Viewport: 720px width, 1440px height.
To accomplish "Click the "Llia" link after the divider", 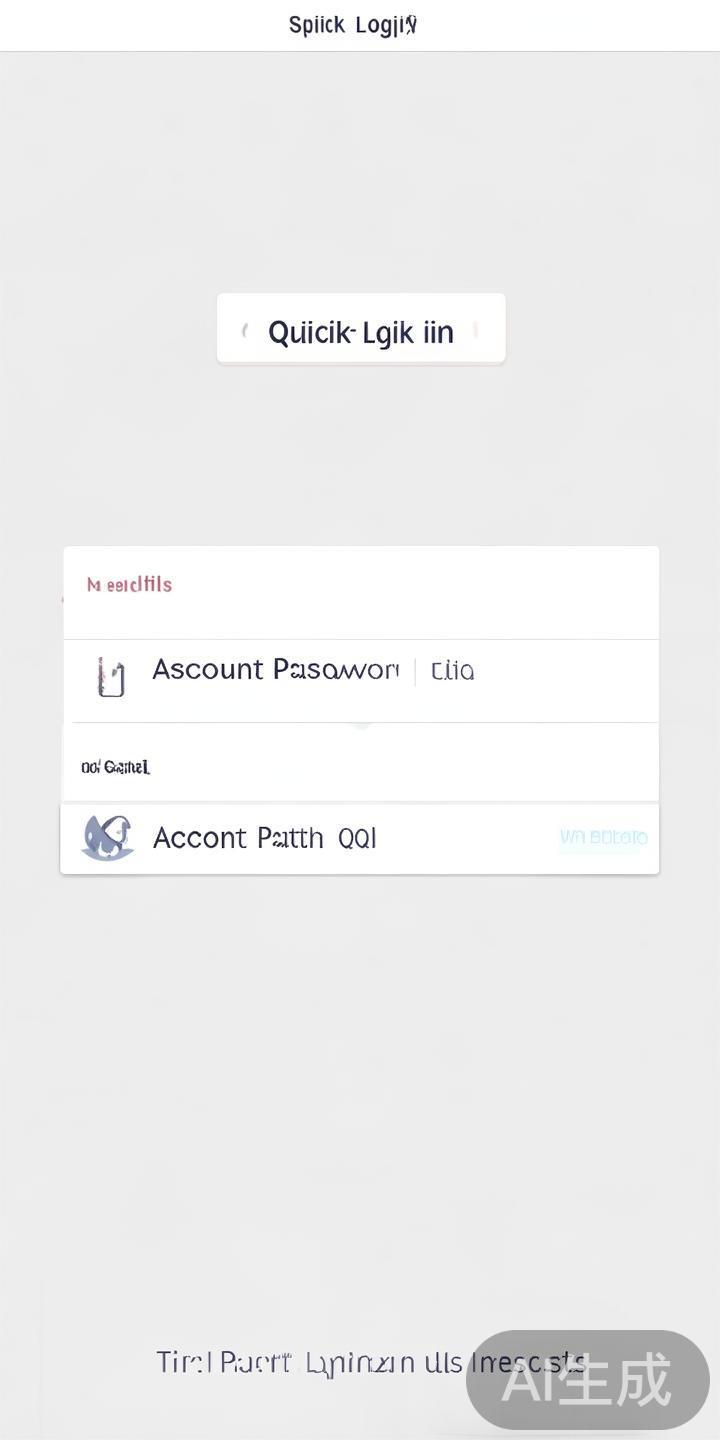I will 452,671.
